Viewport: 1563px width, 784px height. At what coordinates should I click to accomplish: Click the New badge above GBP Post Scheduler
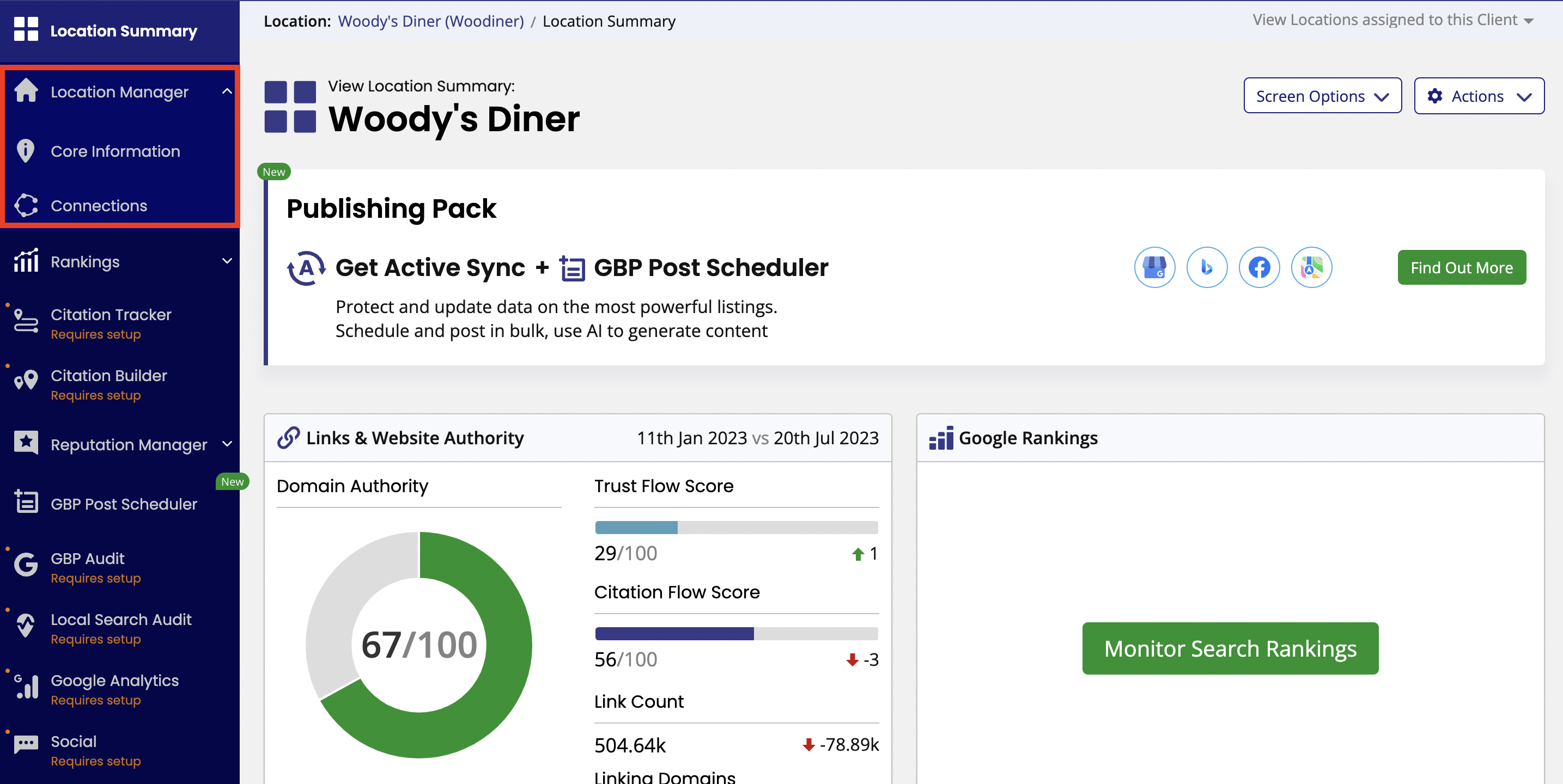pyautogui.click(x=233, y=481)
